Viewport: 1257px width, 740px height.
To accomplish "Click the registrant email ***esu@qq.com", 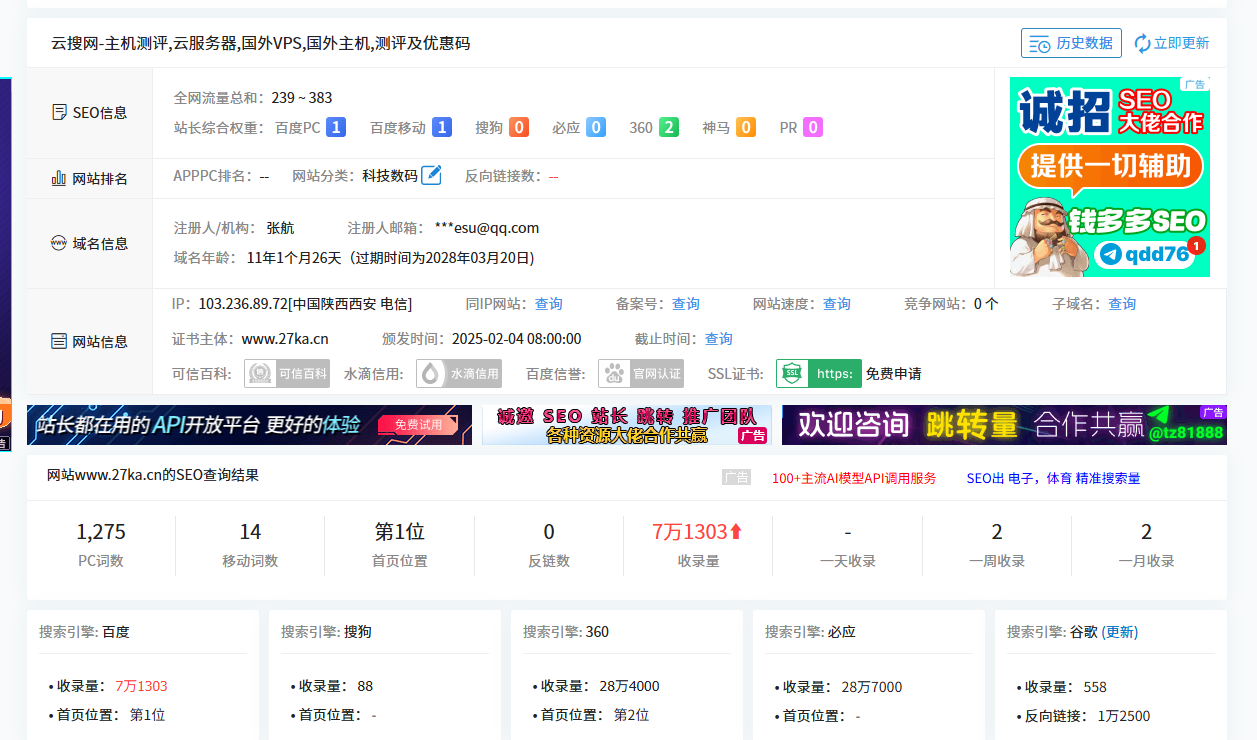I will 487,228.
